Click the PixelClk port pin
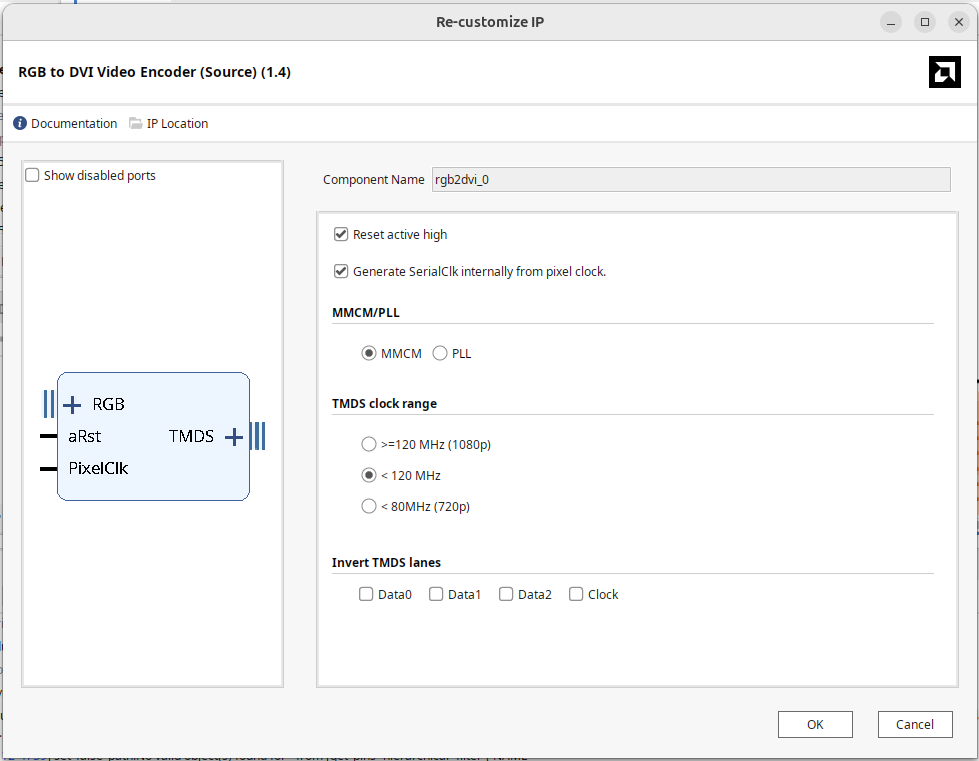The image size is (979, 761). click(48, 468)
